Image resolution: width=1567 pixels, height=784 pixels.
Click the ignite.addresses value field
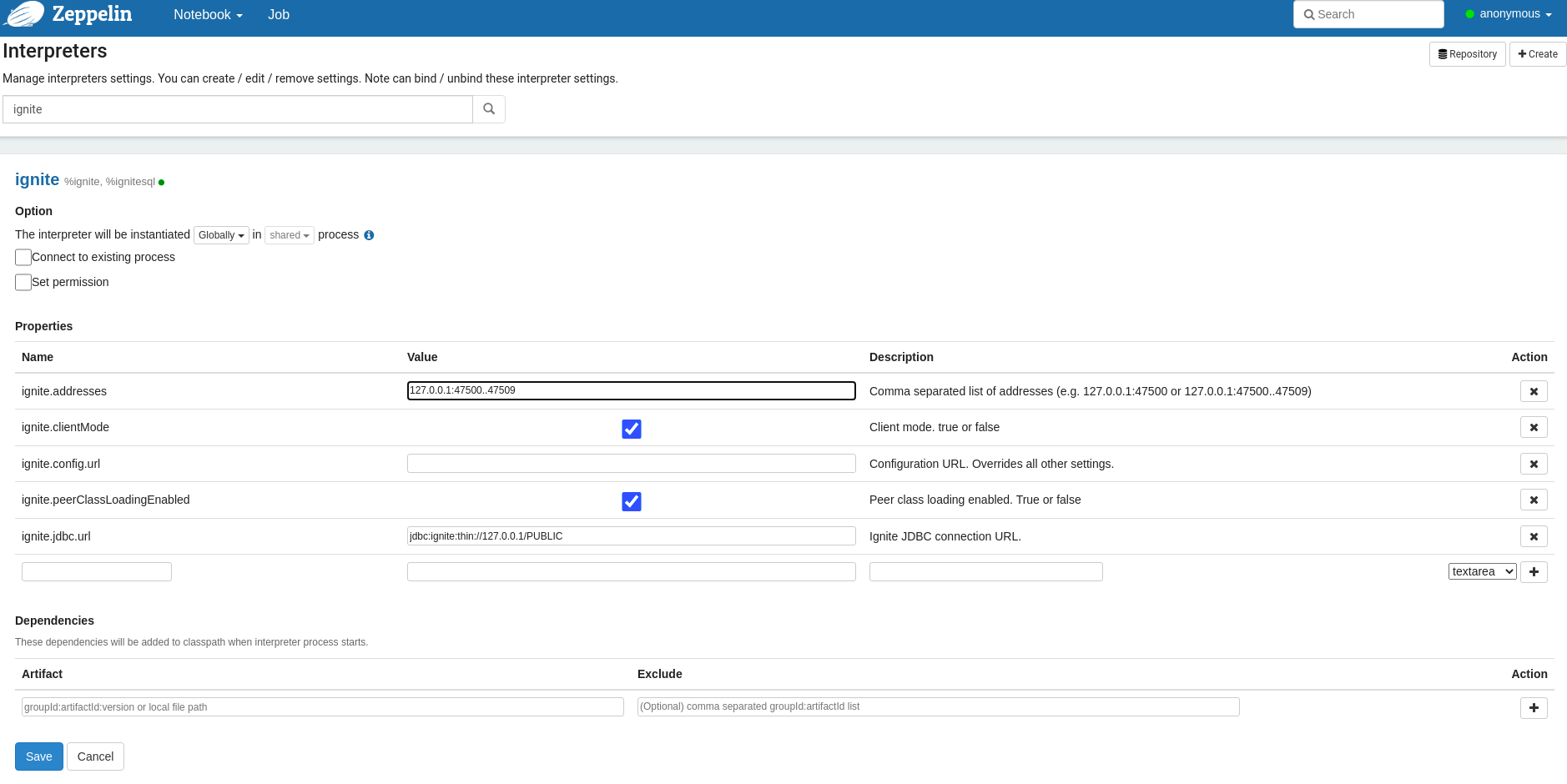[x=632, y=390]
